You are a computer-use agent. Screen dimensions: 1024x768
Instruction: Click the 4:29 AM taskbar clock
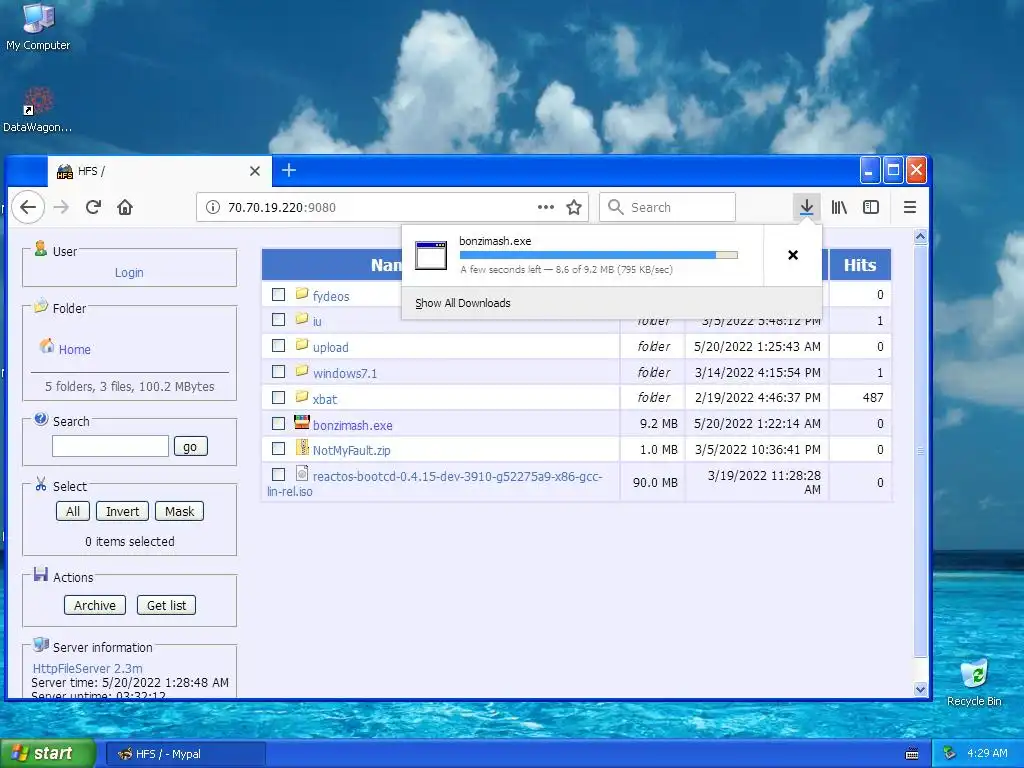pos(987,754)
